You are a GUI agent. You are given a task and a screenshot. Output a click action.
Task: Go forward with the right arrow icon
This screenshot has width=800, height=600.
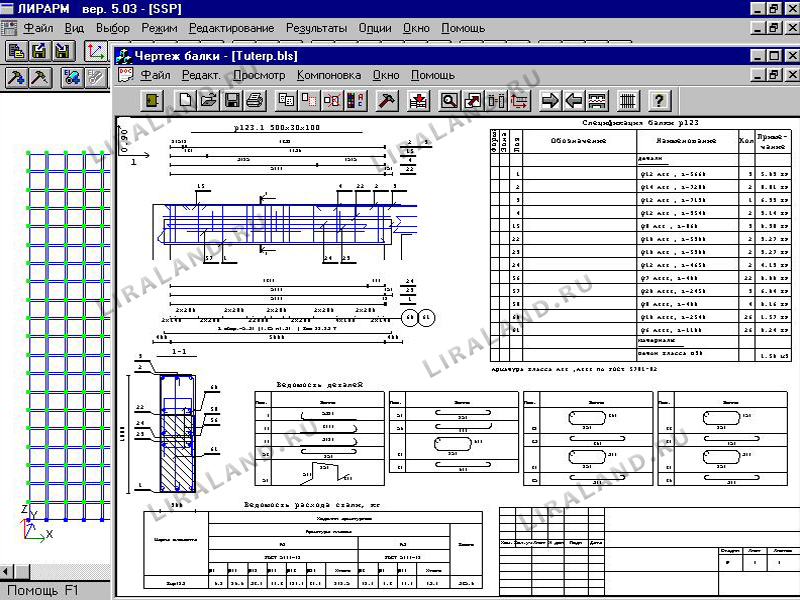[549, 100]
